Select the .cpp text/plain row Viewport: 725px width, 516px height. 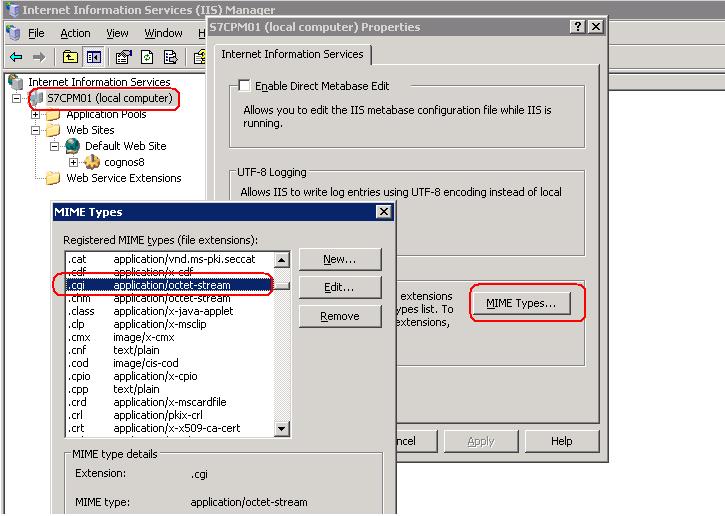[x=169, y=389]
